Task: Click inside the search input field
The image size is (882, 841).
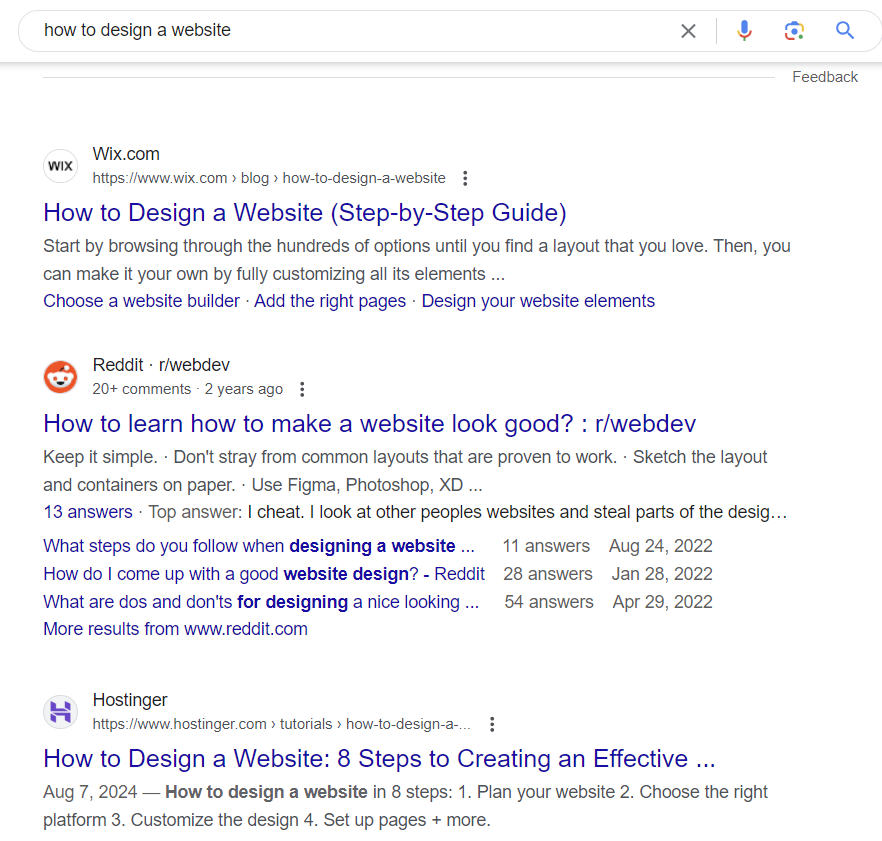Action: point(300,31)
